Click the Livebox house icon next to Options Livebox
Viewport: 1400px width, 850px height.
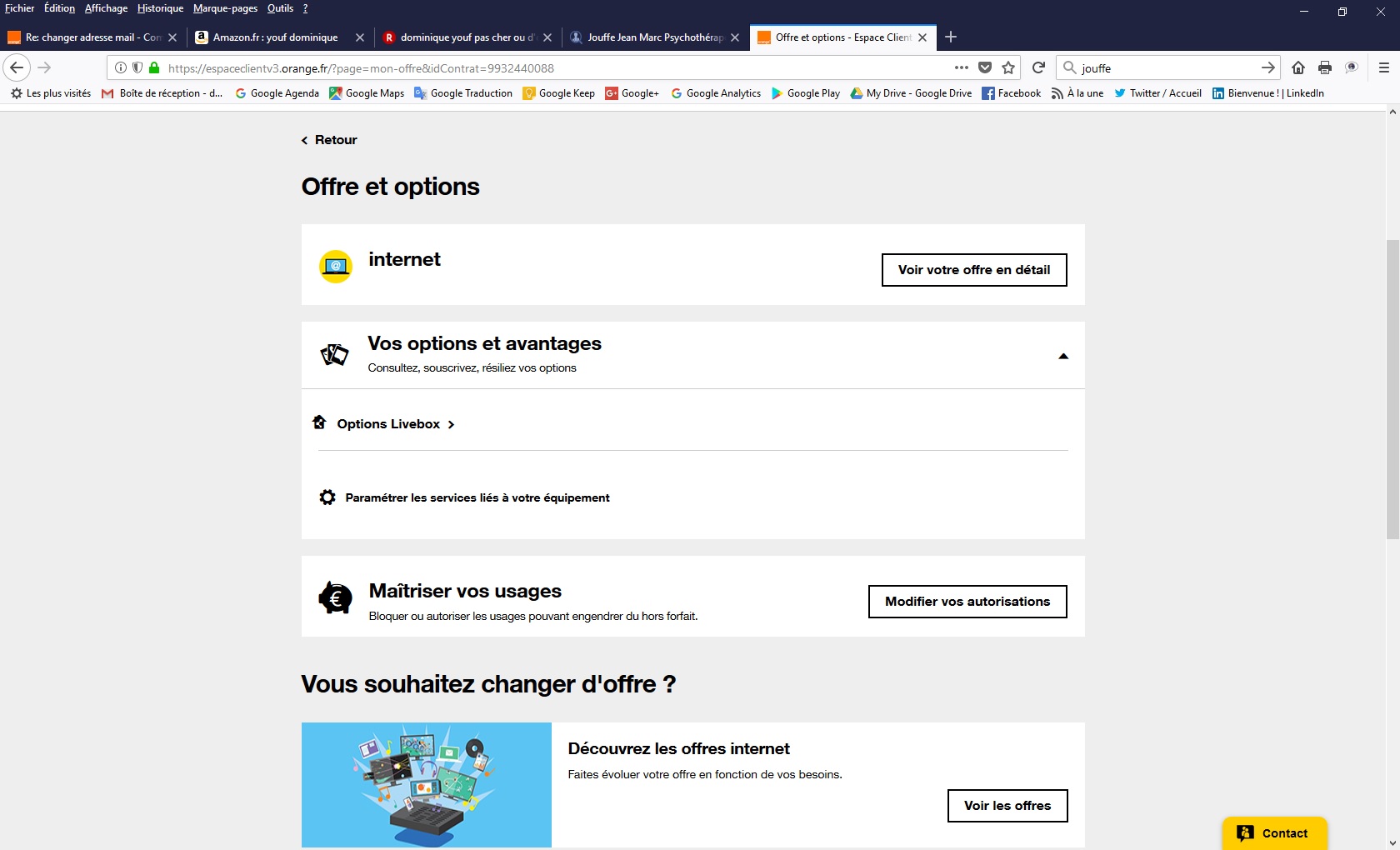319,422
